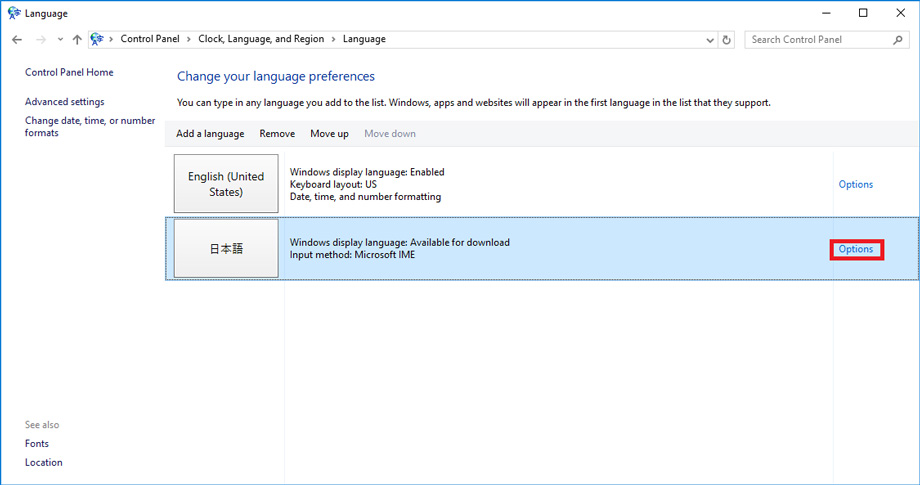Open the Fonts link under See also

tap(37, 443)
